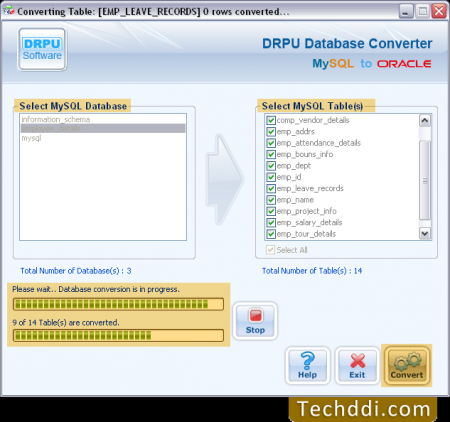Image resolution: width=450 pixels, height=422 pixels.
Task: Click the DRPU Software logo
Action: coord(42,49)
